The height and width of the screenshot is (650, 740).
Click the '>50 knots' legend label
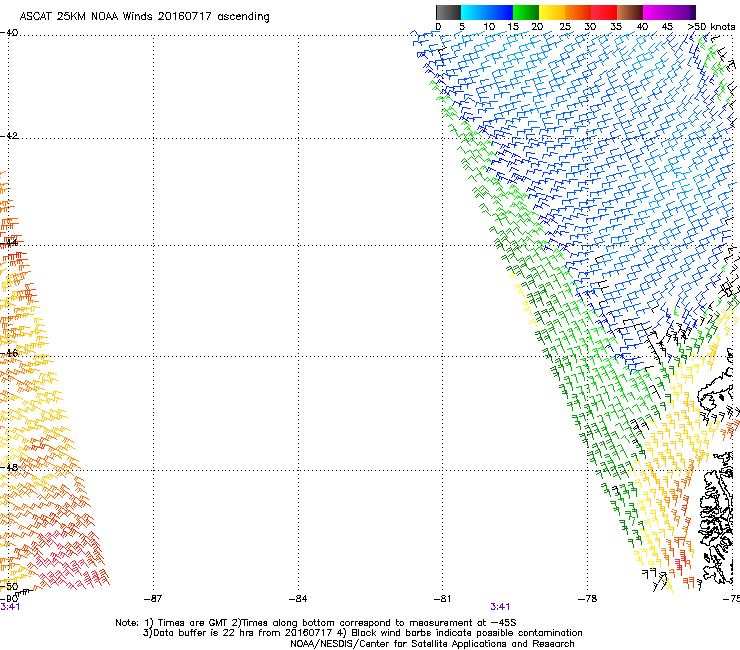tap(711, 27)
